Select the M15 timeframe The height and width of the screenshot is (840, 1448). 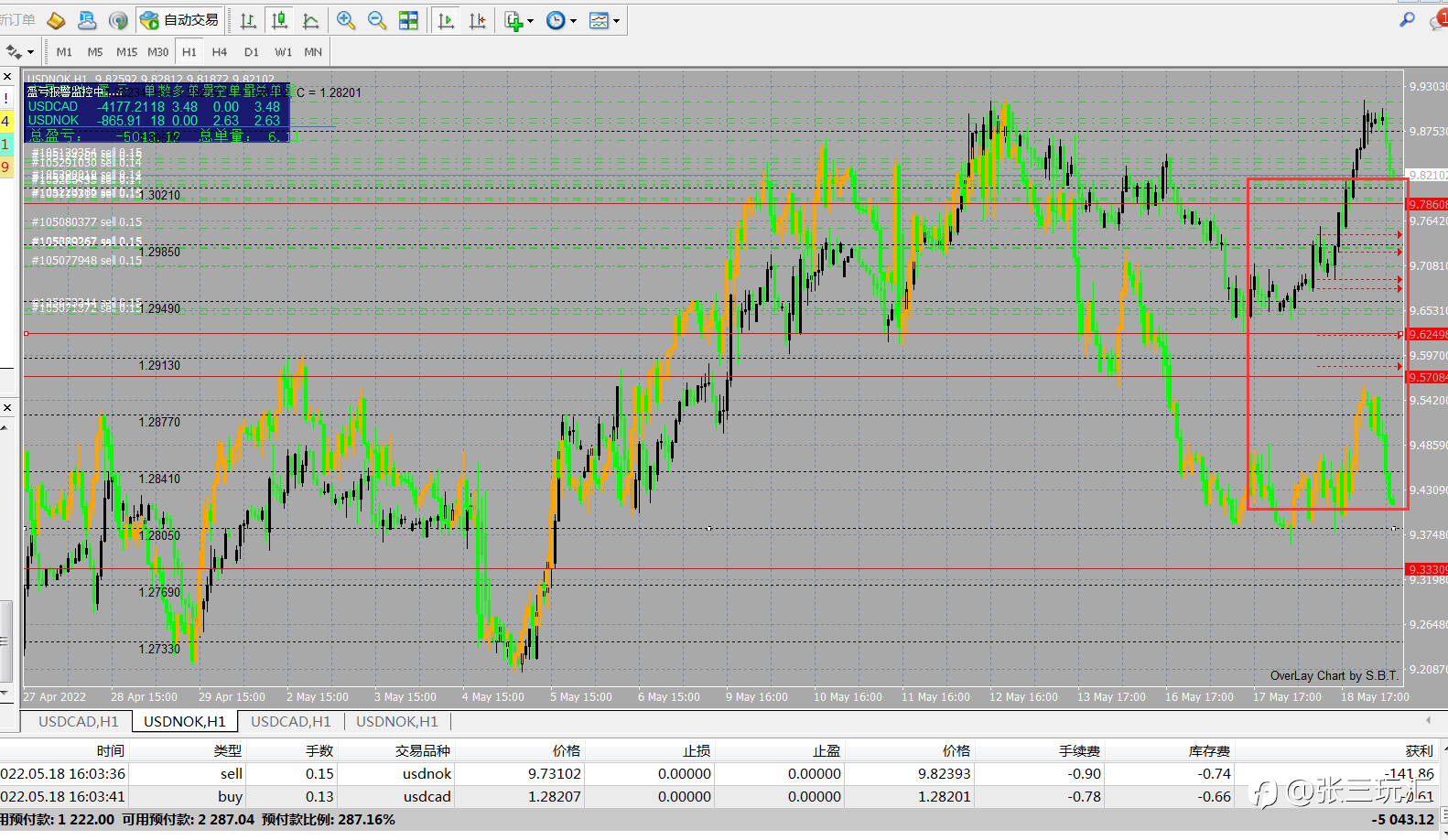pos(126,52)
